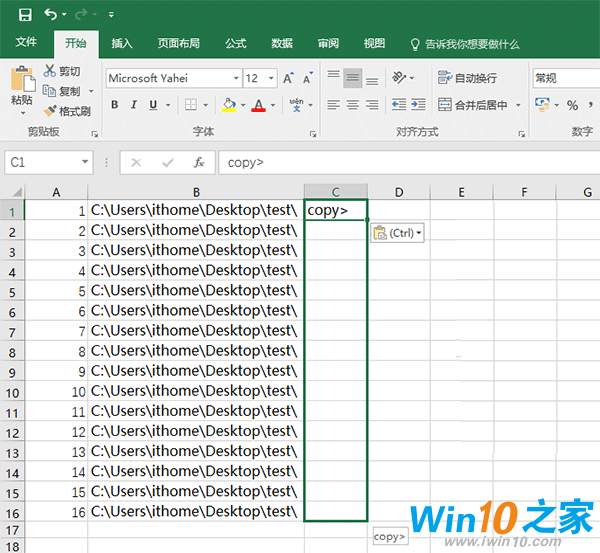Viewport: 600px width, 553px height.
Task: Click the Cut (剪切) scissors button
Action: coord(62,71)
